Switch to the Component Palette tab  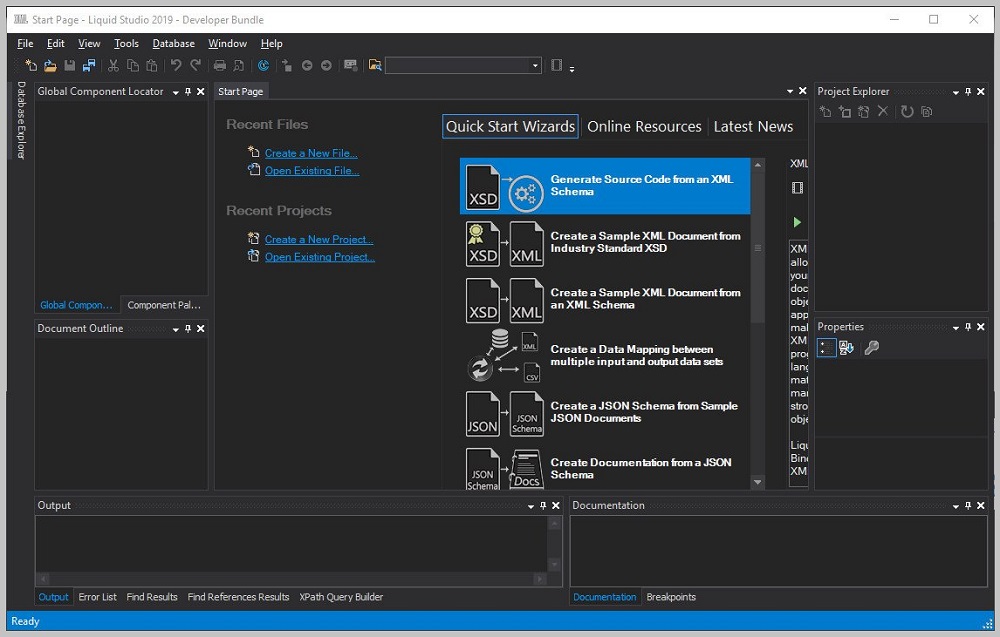(x=164, y=305)
